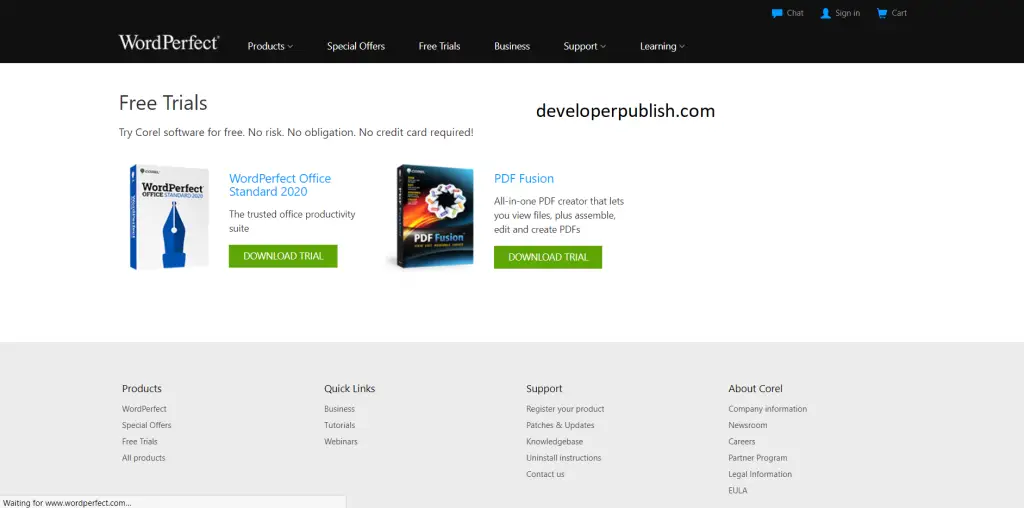Screen dimensions: 1024x508
Task: Open the Legal Information link
Action: click(760, 474)
